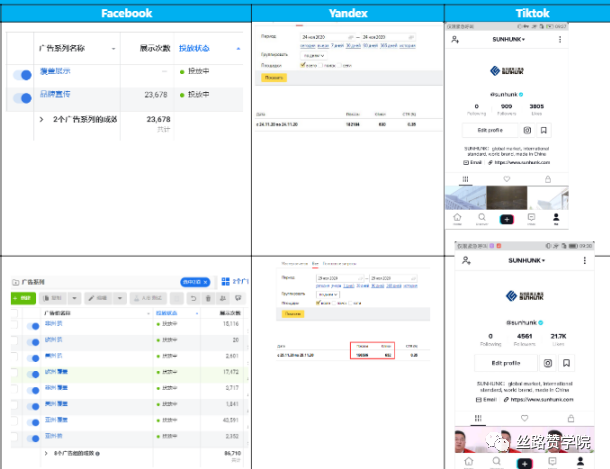The image size is (610, 469).
Task: Tap the Discover search icon in upper TikTok navbar
Action: [x=482, y=217]
